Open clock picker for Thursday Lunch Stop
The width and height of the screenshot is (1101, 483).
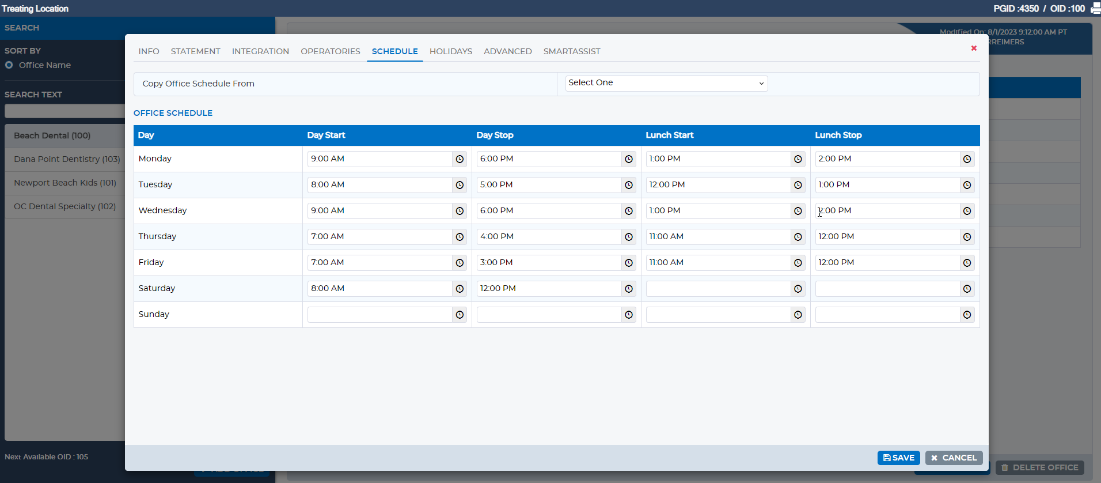point(968,237)
